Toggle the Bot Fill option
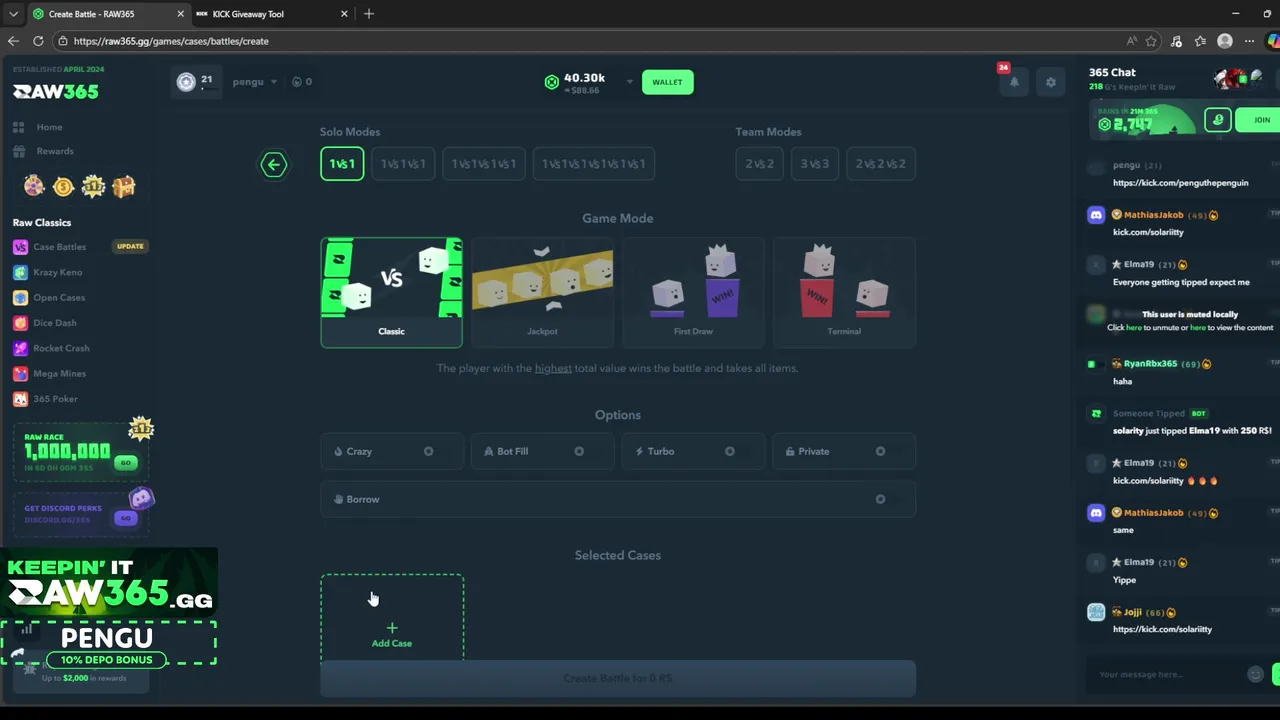 coord(542,451)
